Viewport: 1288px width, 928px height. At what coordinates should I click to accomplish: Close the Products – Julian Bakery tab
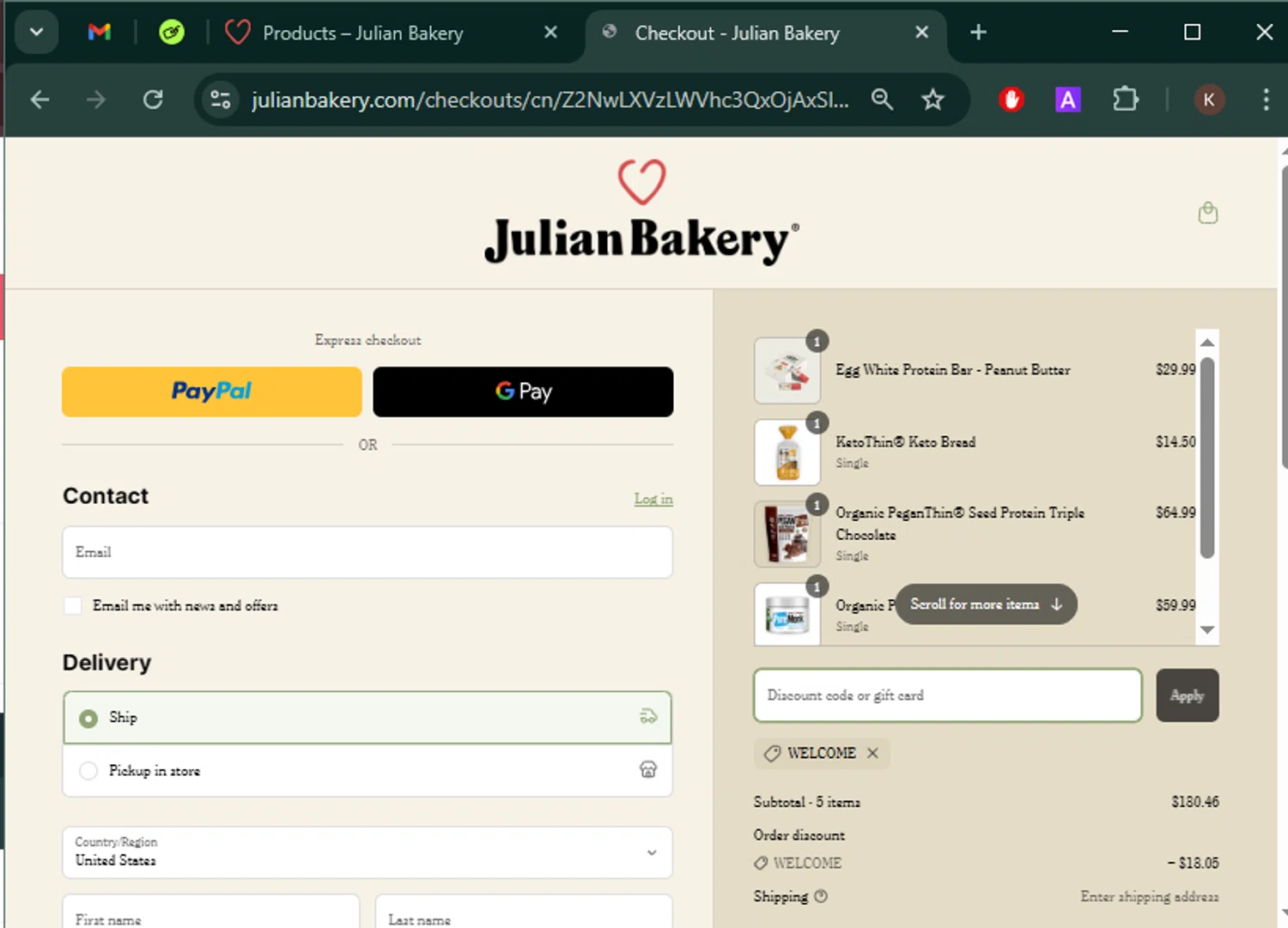point(551,33)
